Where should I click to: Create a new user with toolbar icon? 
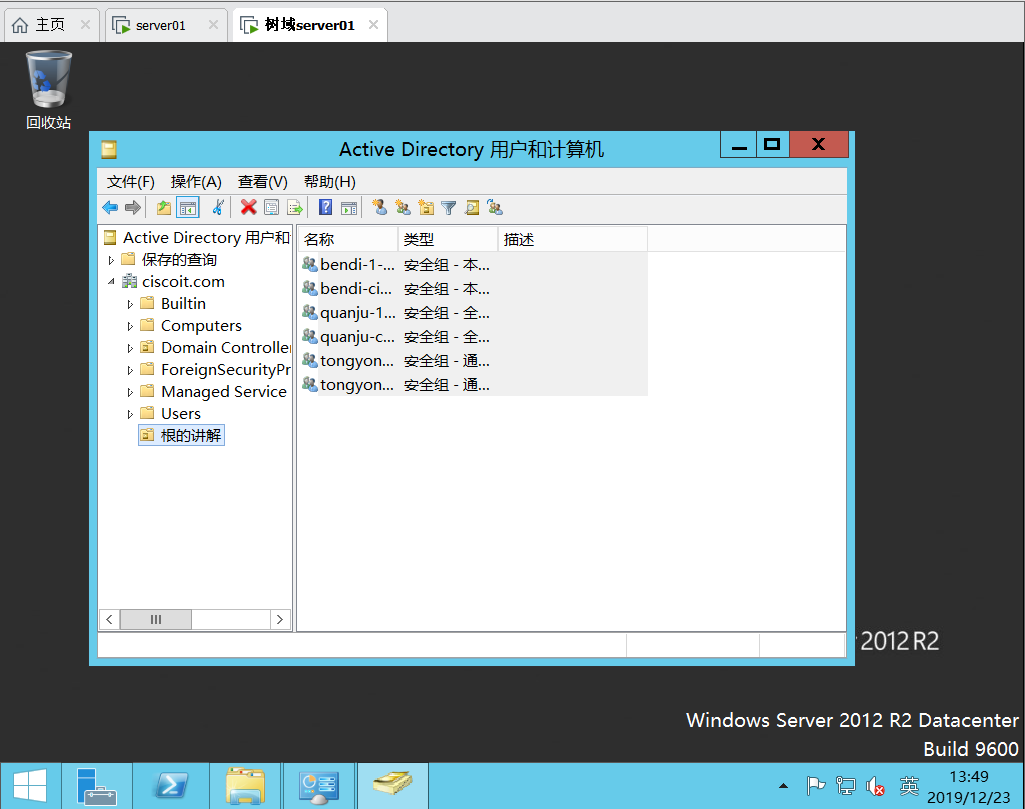click(380, 208)
